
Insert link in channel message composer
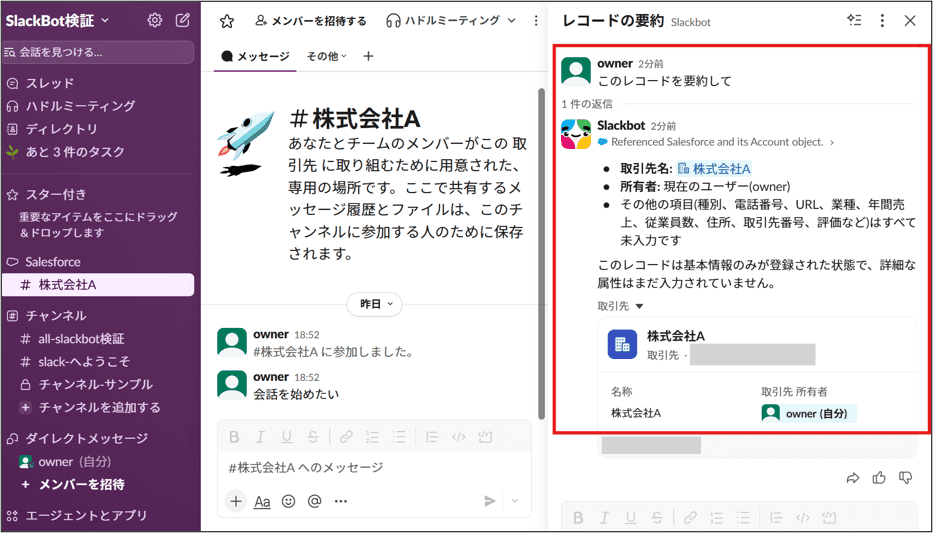click(x=346, y=437)
